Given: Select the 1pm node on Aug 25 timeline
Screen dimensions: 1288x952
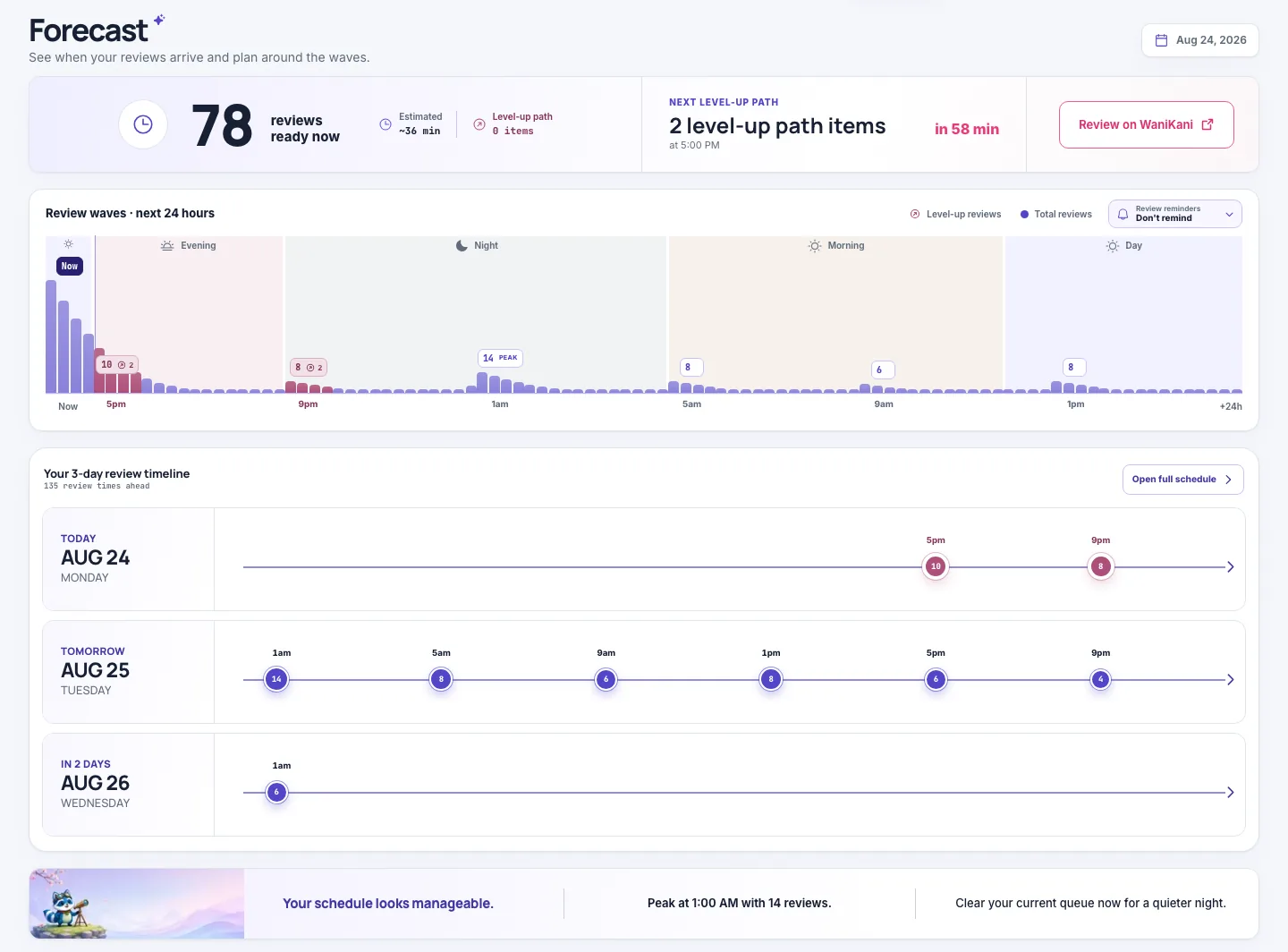Looking at the screenshot, I should click(771, 679).
